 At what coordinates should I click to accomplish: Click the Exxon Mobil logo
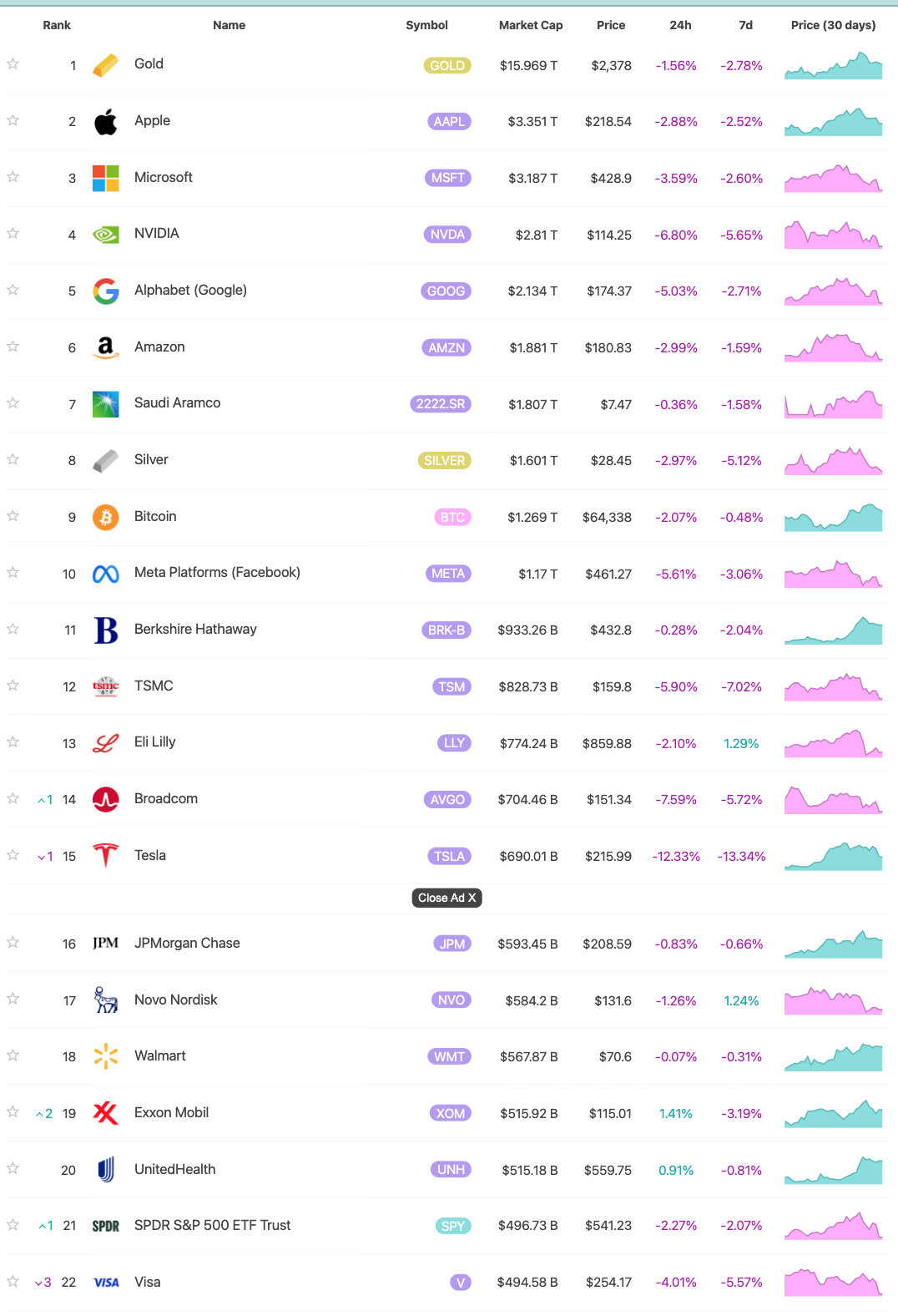(105, 1113)
